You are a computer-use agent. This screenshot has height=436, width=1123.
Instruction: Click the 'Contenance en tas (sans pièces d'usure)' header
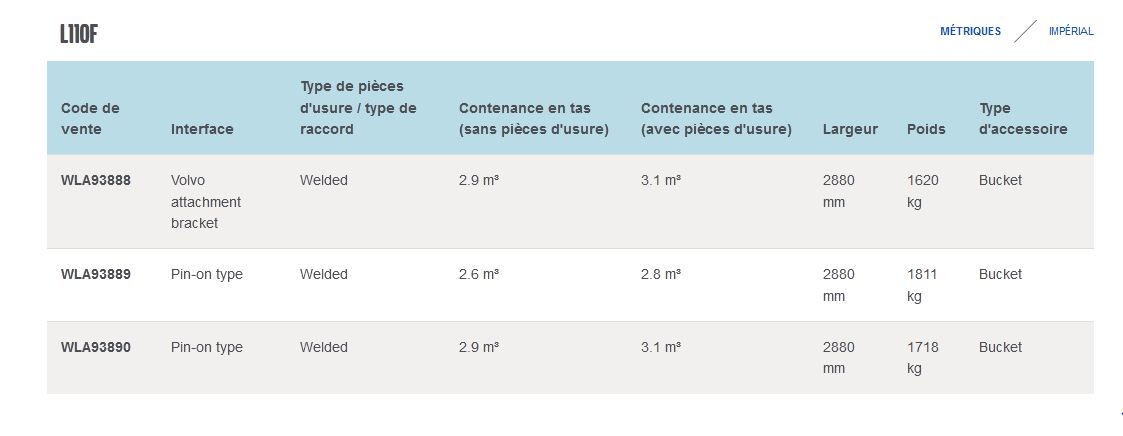pos(533,118)
